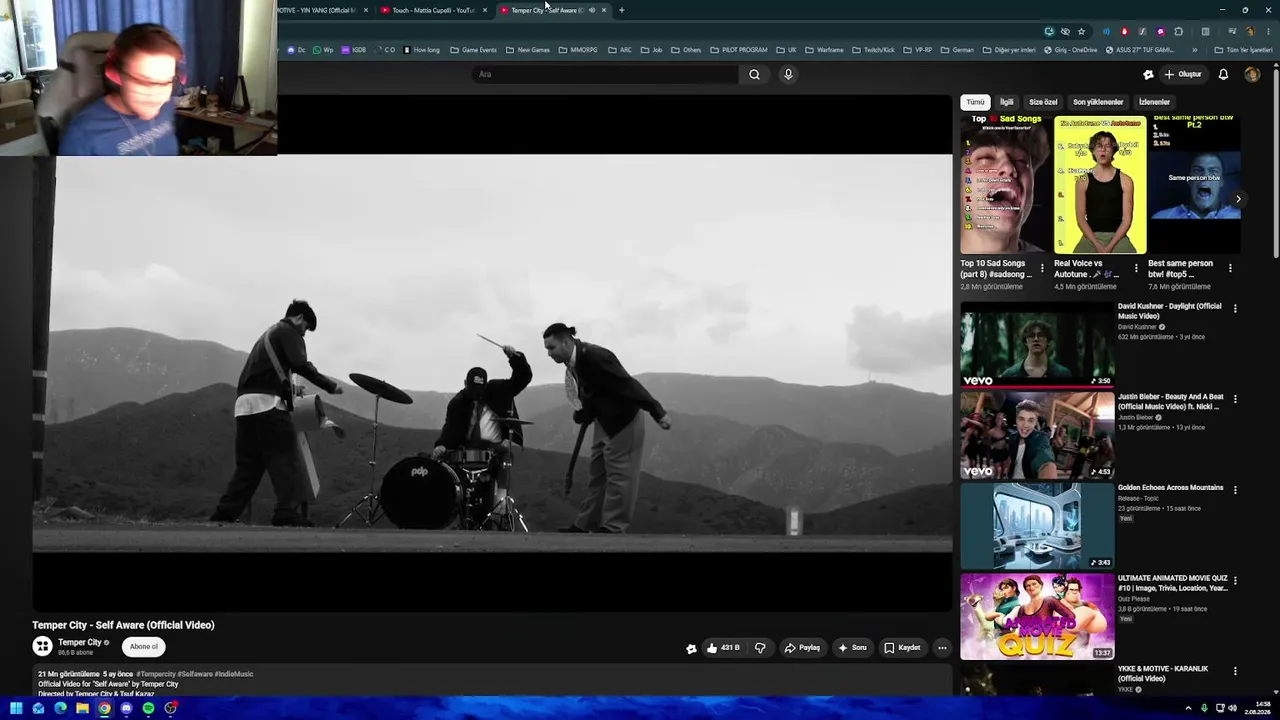Switch to the Touch - Mattia Cupelli tab

(433, 10)
